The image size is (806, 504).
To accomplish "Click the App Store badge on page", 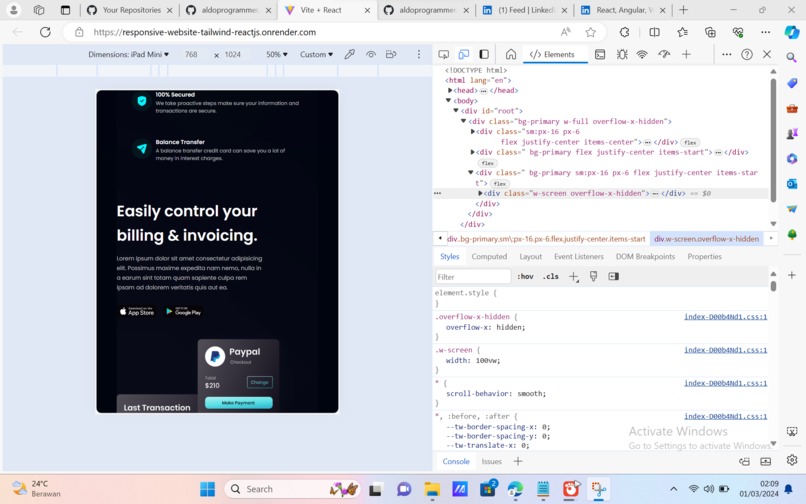I will [x=137, y=311].
